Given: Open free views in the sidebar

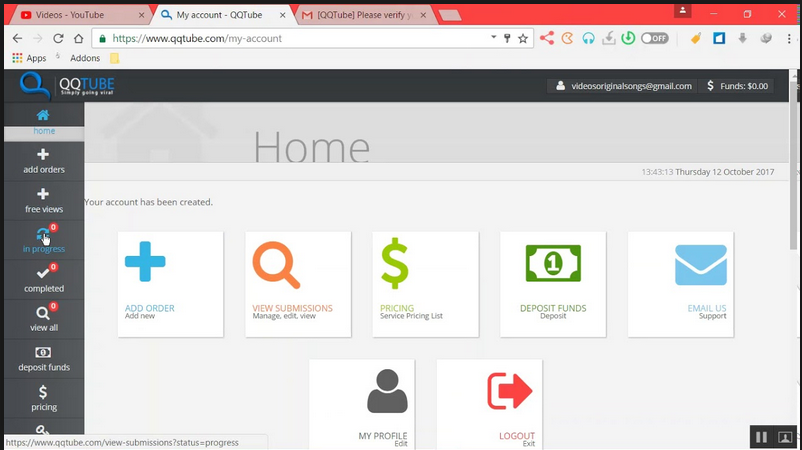Looking at the screenshot, I should tap(43, 201).
